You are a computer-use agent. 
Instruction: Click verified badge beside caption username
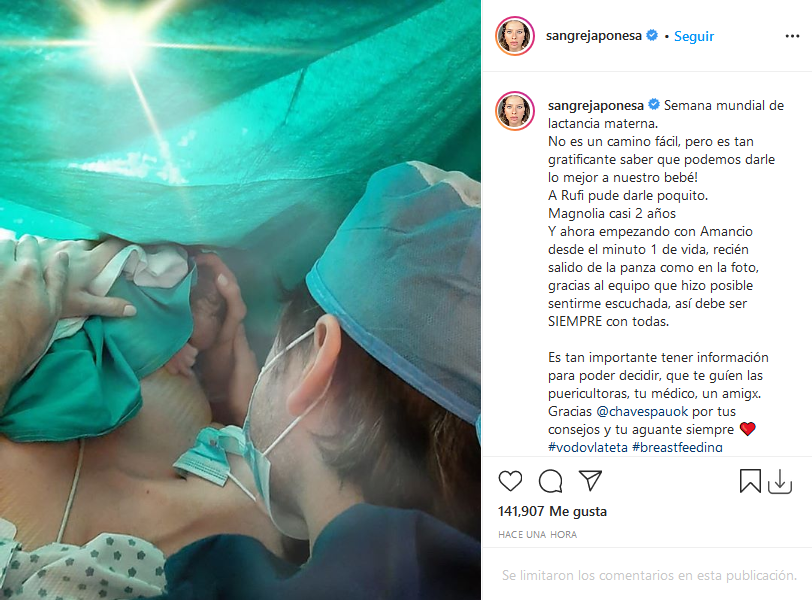(x=654, y=105)
